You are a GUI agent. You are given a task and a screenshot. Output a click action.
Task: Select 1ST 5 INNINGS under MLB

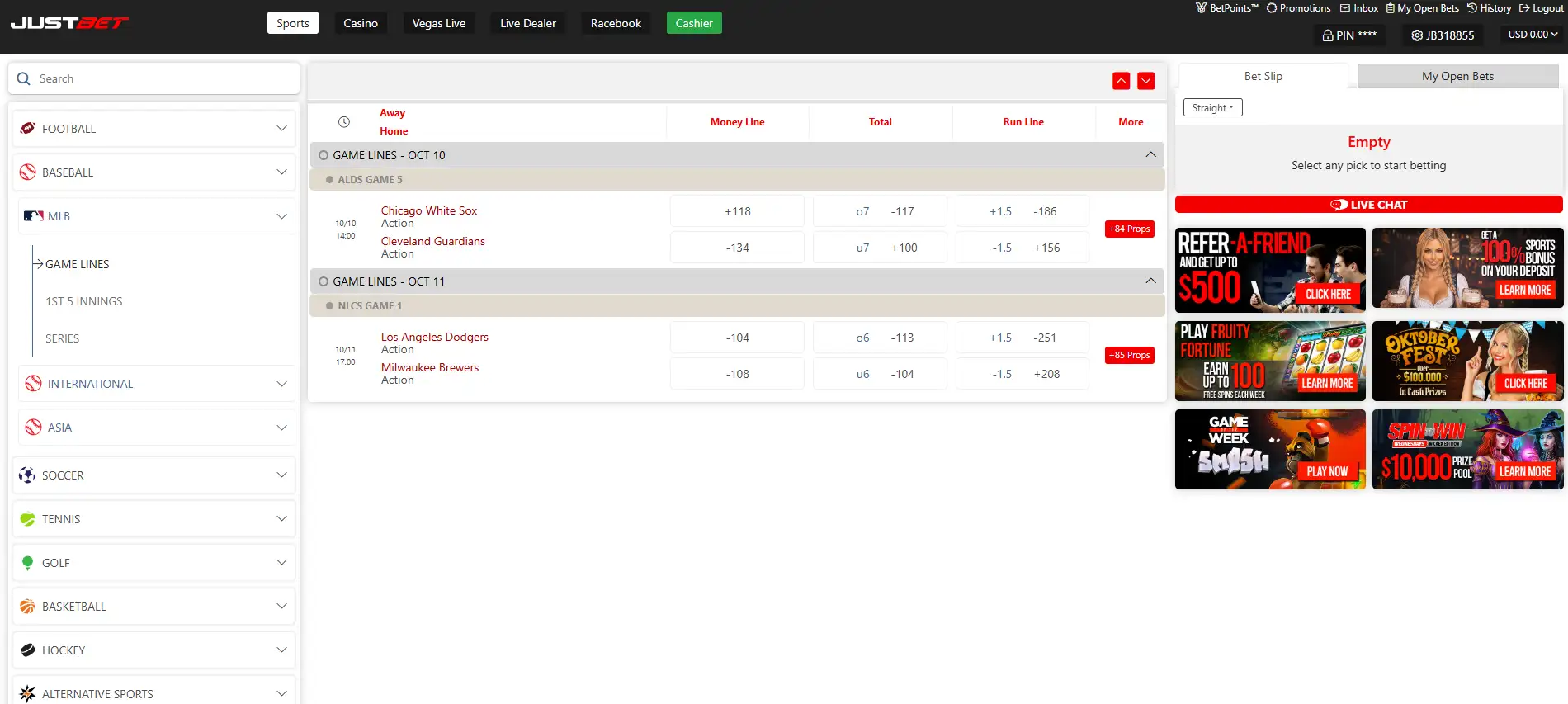click(84, 301)
